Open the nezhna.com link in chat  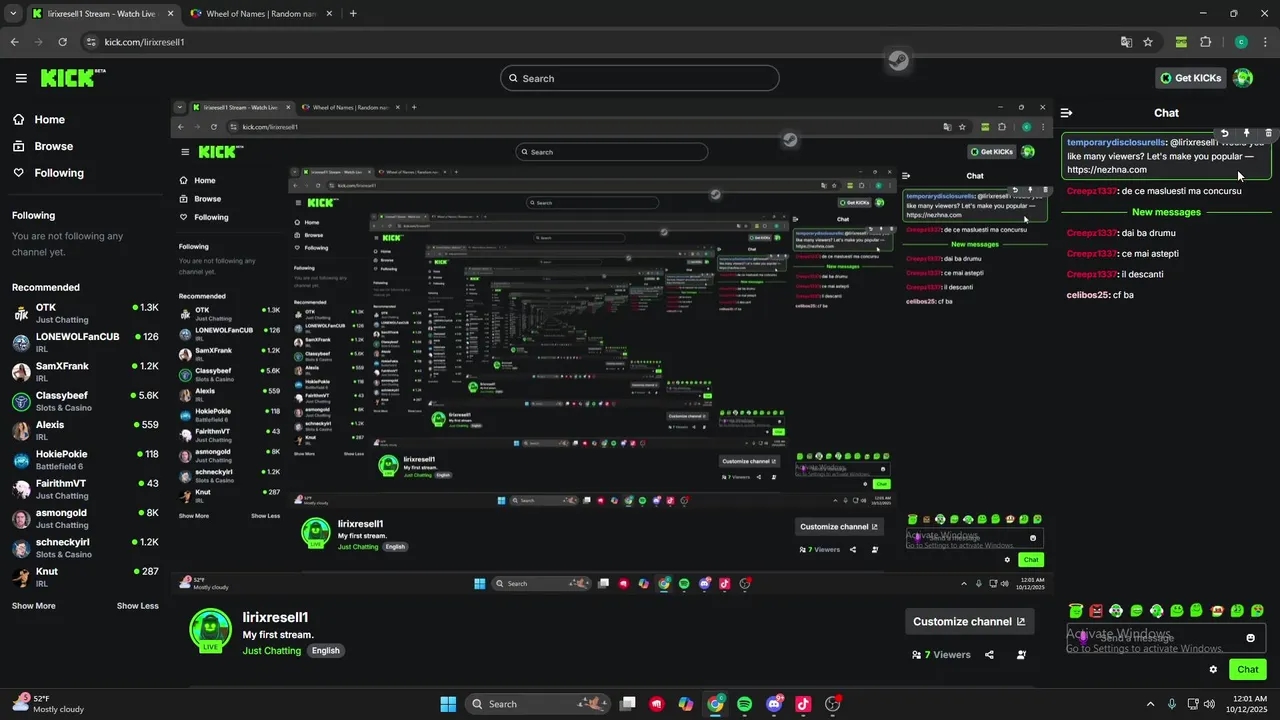click(1107, 170)
